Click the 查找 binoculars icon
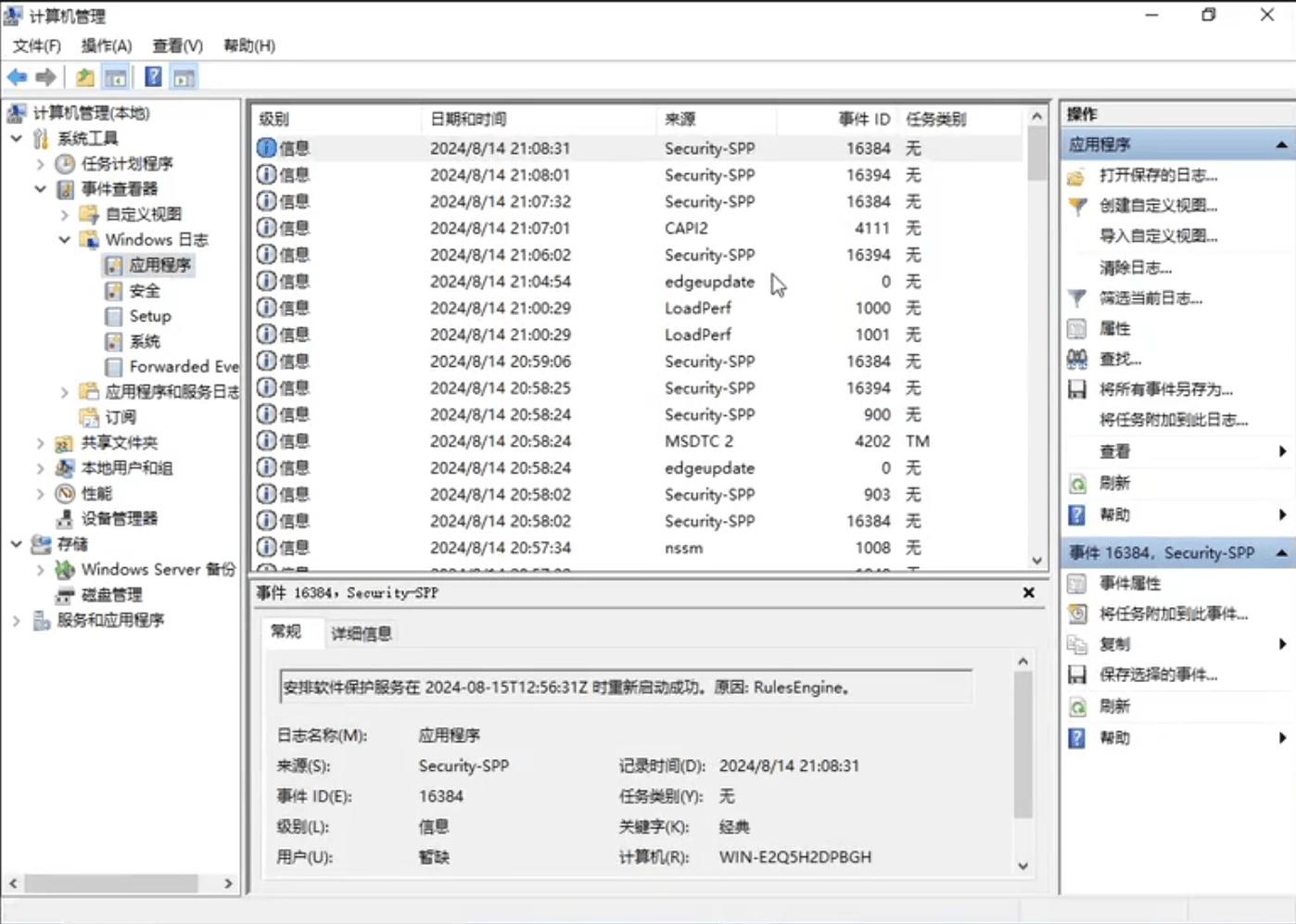 [1077, 359]
